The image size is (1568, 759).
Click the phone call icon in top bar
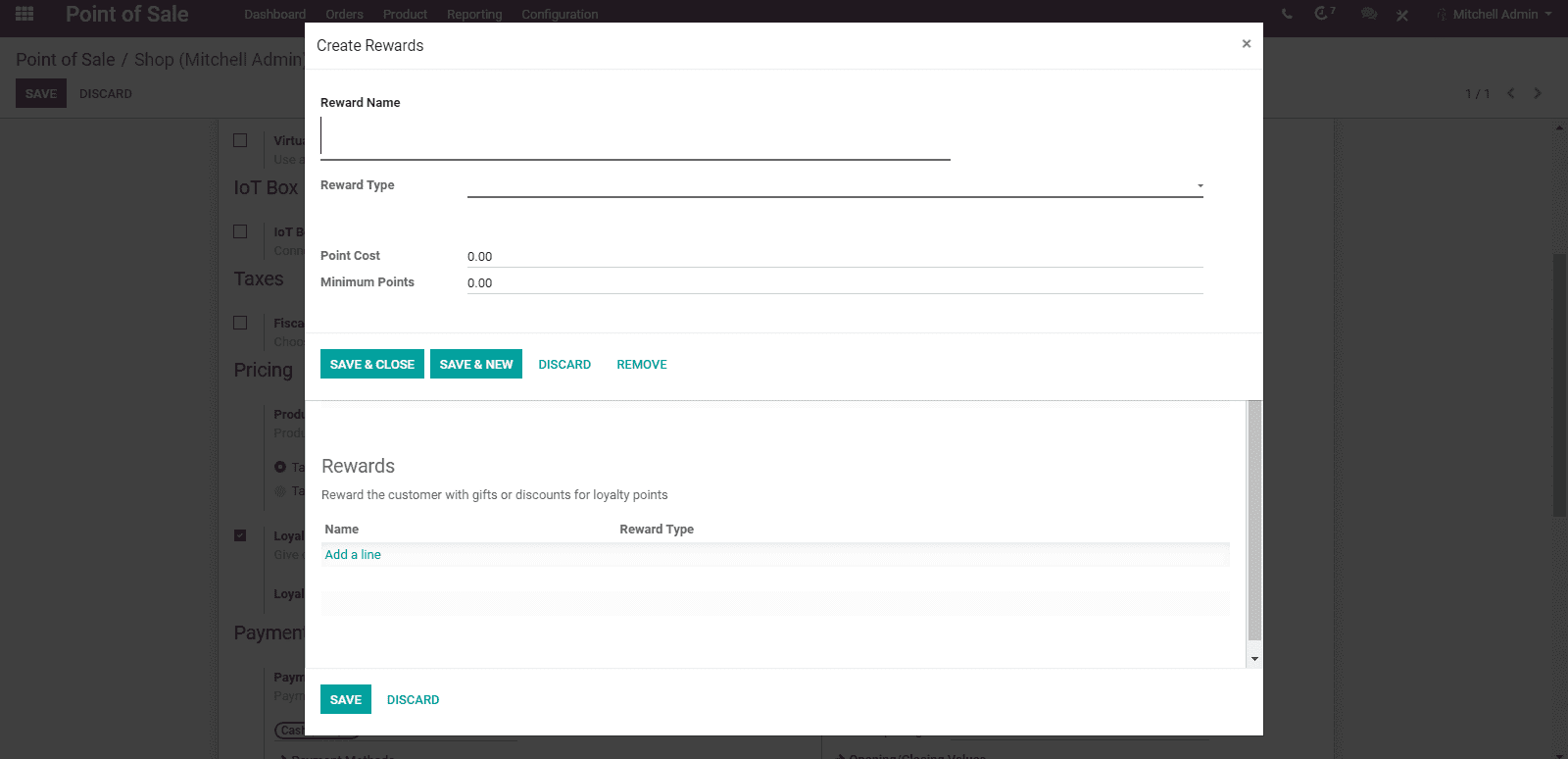[1287, 14]
